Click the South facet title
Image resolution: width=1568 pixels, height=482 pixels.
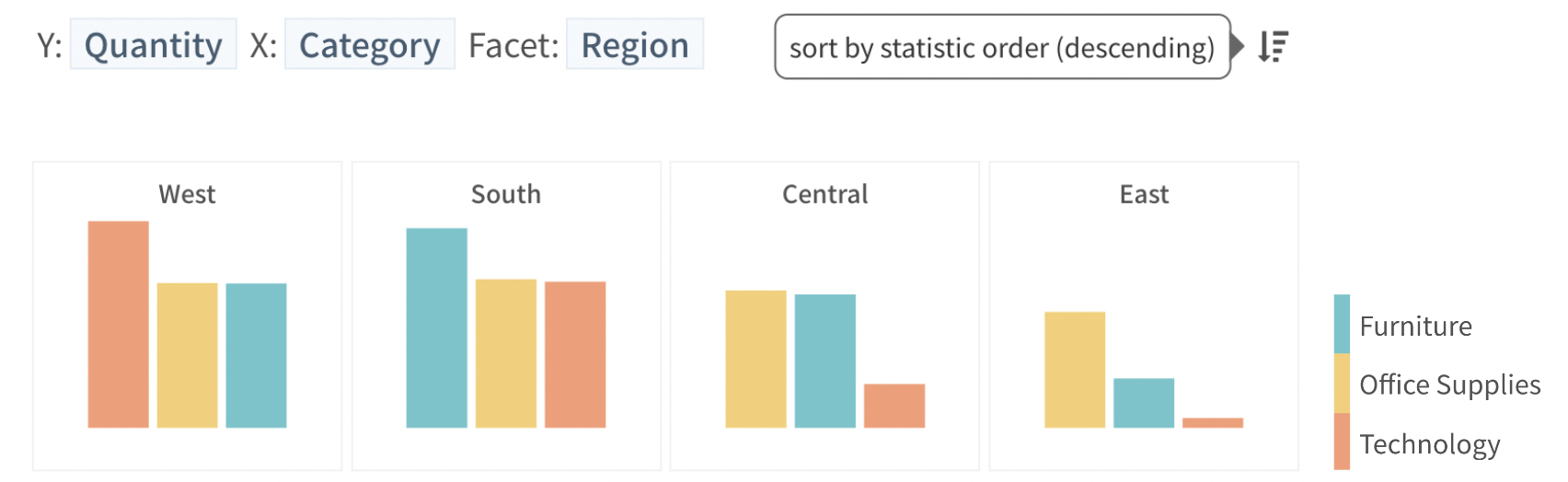(506, 194)
